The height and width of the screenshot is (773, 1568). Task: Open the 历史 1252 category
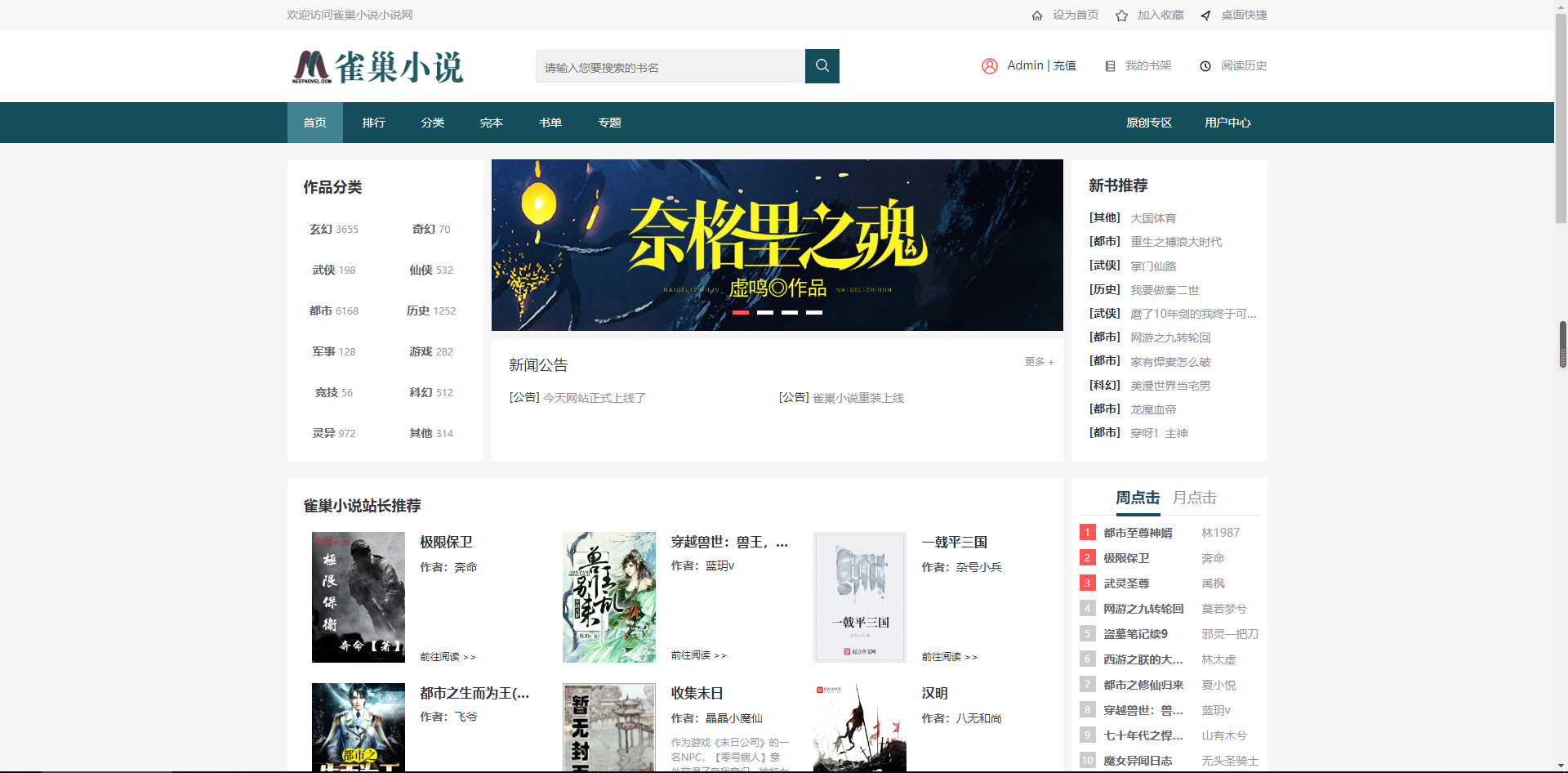coord(431,311)
